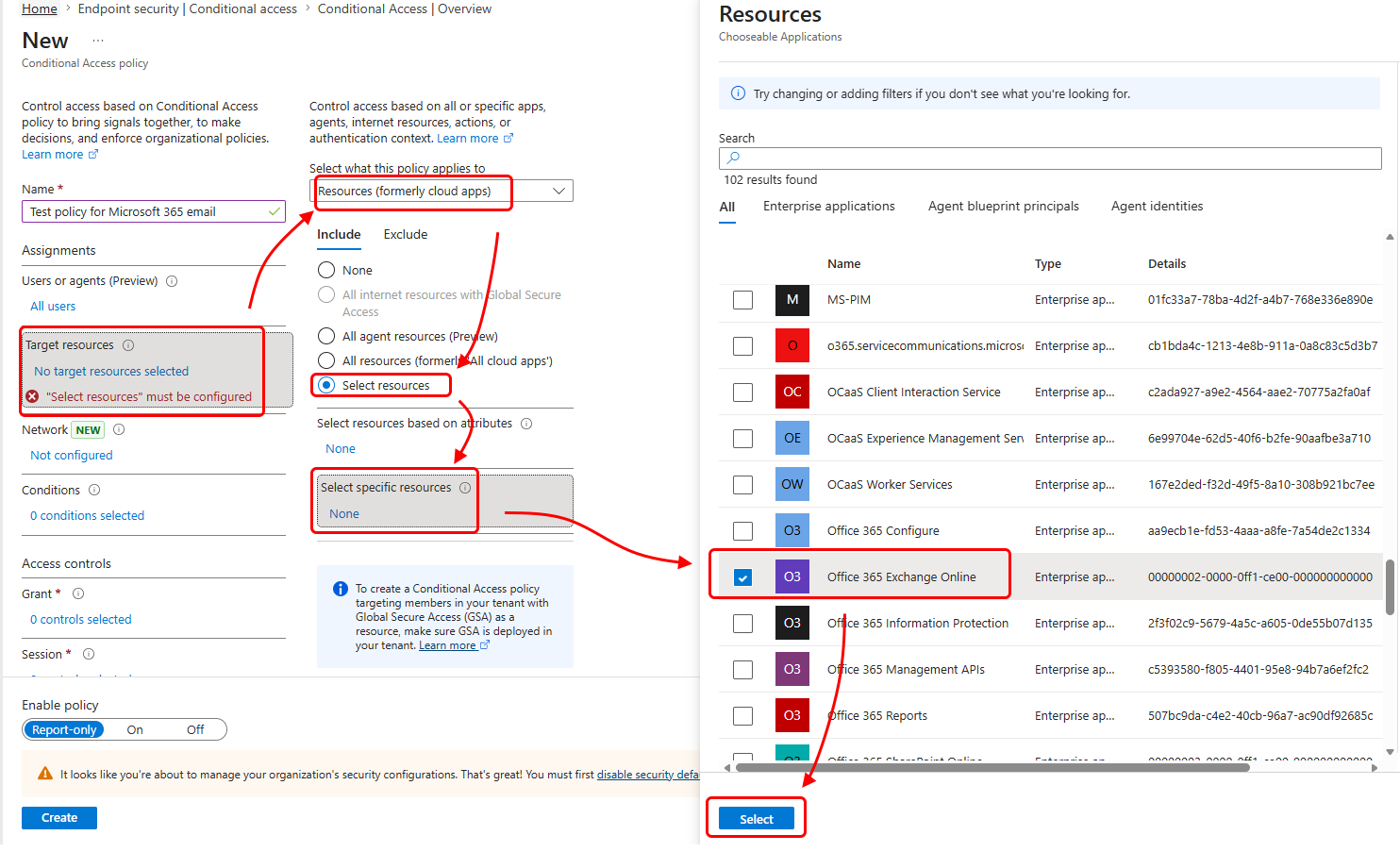Click the warning triangle icon in security banner
Screen dimensions: 1400x852
[44, 774]
